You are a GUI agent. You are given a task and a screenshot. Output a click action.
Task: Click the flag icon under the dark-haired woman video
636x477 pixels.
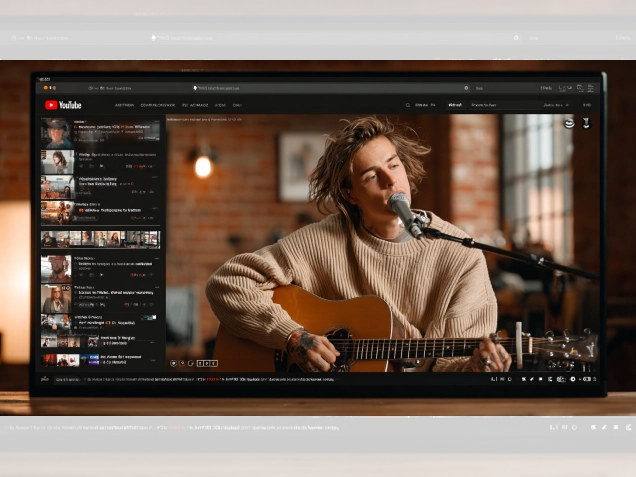[x=101, y=166]
